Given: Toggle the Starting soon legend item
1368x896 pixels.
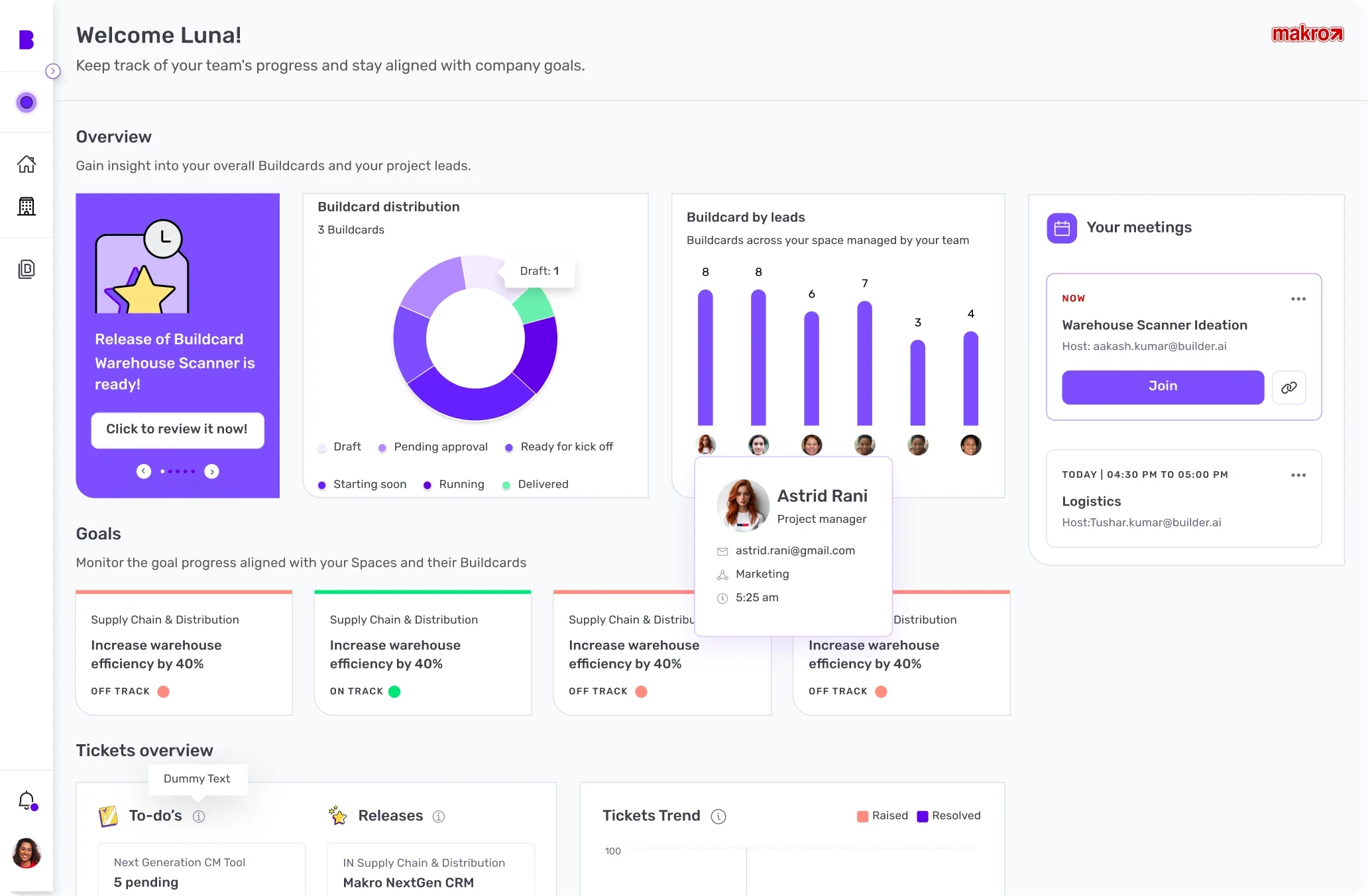Looking at the screenshot, I should point(362,484).
